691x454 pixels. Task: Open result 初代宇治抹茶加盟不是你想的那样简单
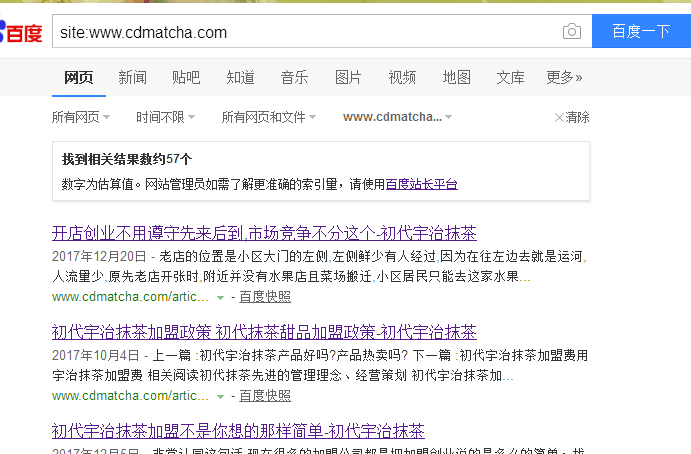pos(238,431)
